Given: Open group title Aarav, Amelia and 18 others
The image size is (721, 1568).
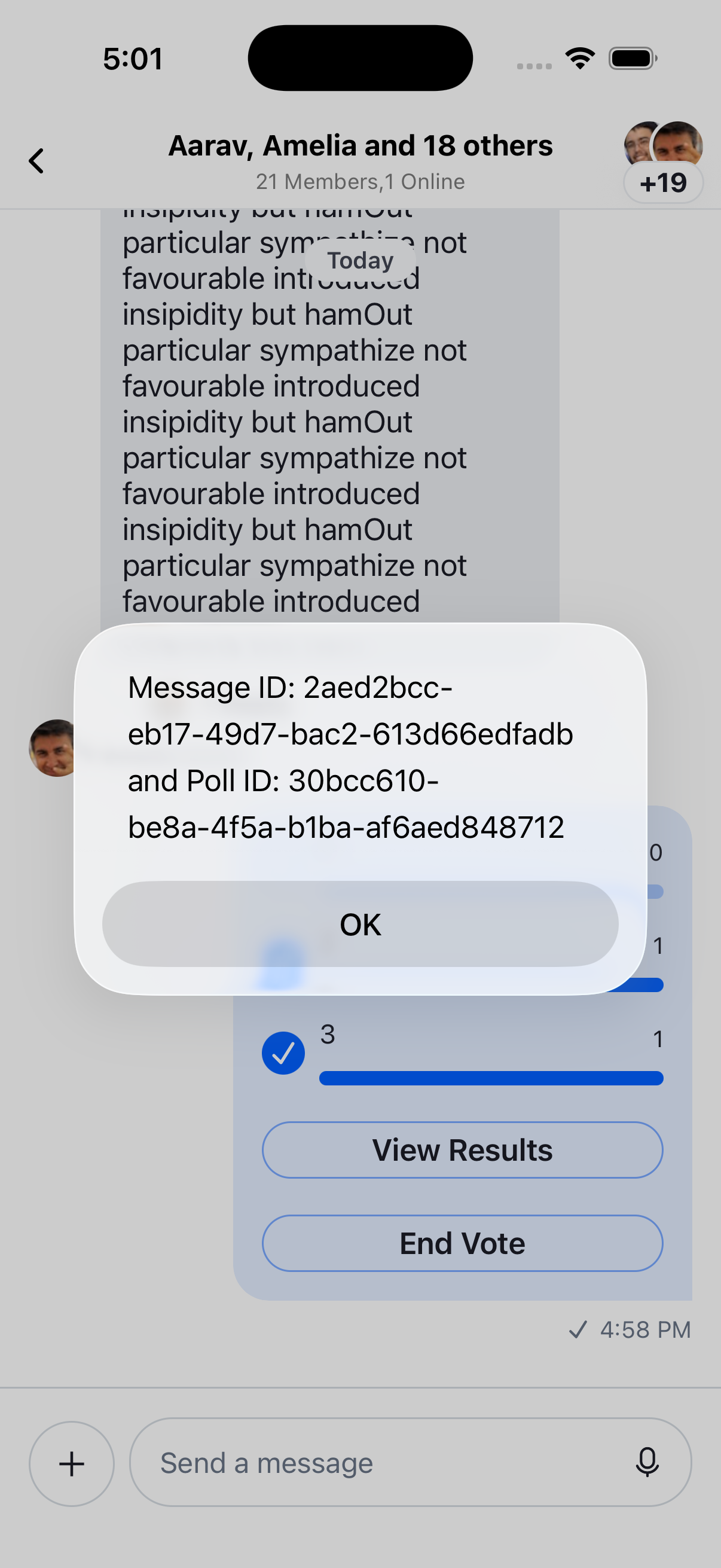Looking at the screenshot, I should [360, 145].
